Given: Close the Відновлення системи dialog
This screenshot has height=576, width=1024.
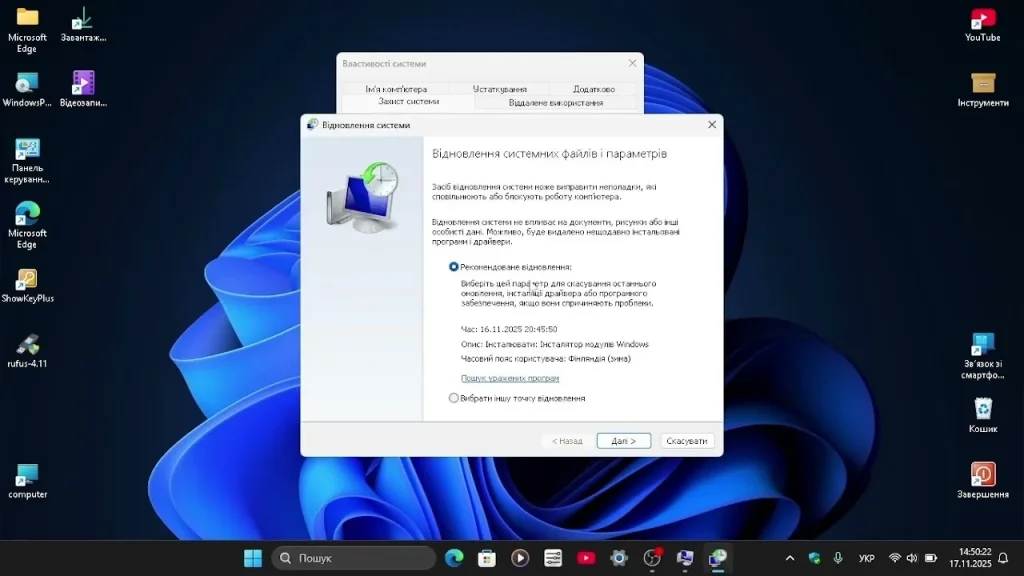Looking at the screenshot, I should (712, 125).
